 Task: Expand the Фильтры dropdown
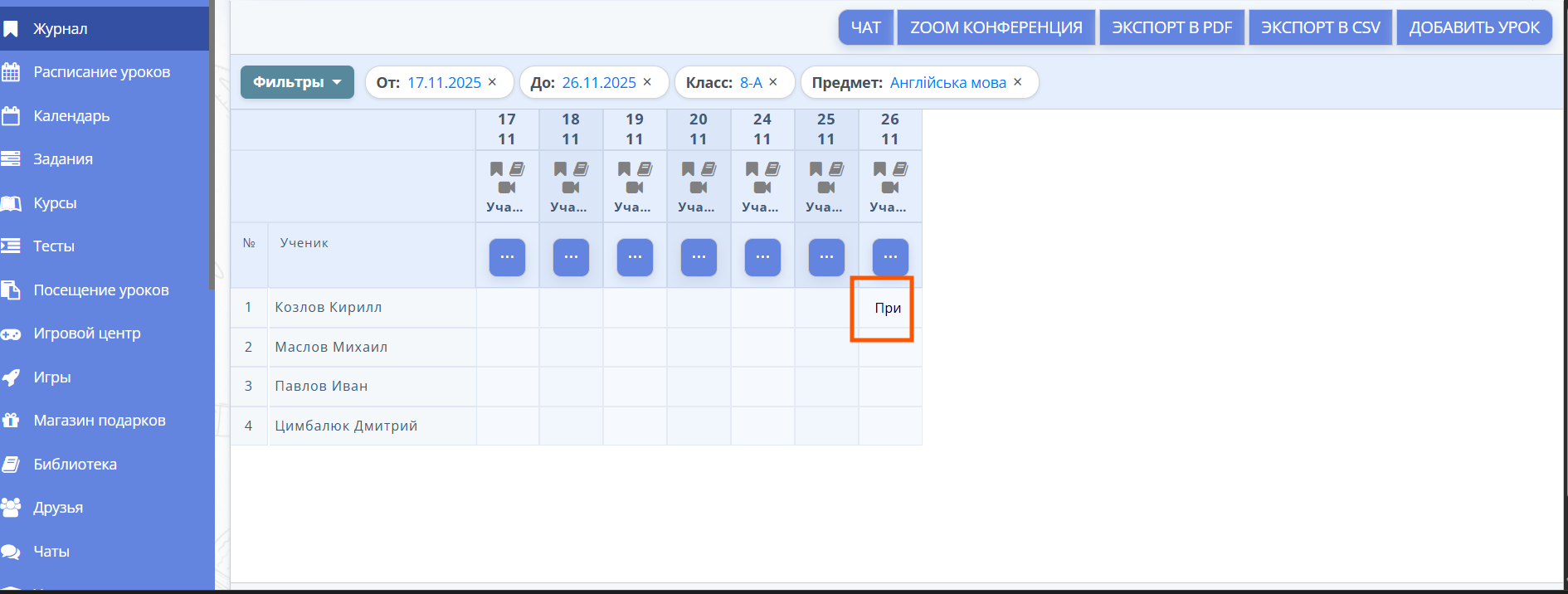pos(297,82)
